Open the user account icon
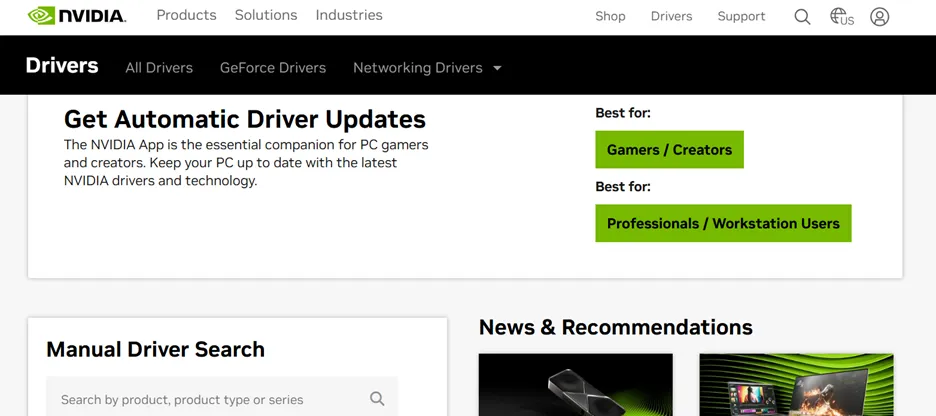The height and width of the screenshot is (416, 936). 879,17
